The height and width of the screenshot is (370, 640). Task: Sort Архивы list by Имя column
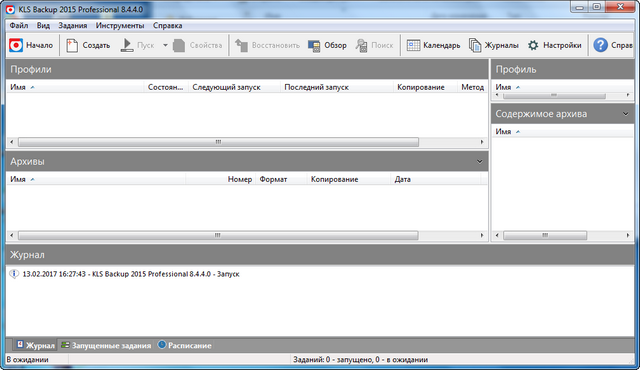click(96, 179)
